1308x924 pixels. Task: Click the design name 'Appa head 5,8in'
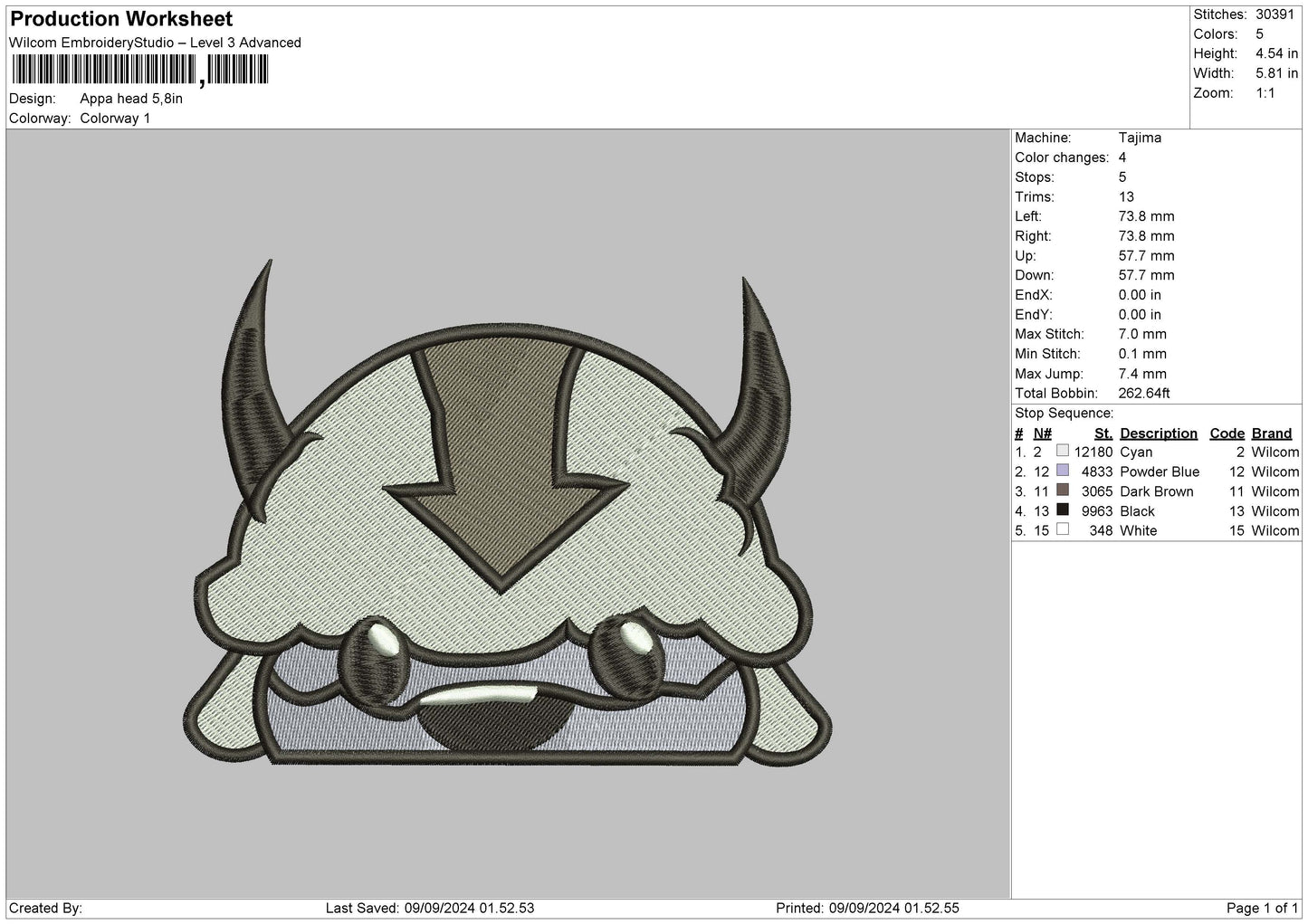[x=131, y=99]
